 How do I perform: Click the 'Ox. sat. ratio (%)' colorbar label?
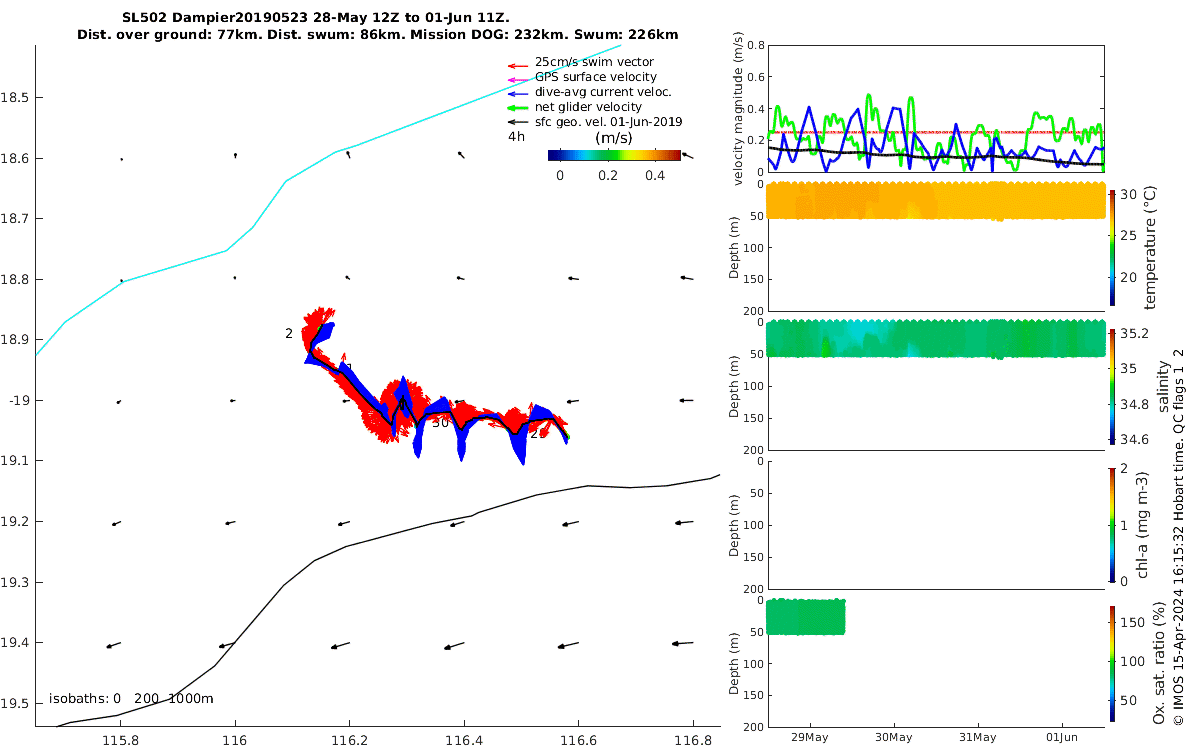(1158, 664)
